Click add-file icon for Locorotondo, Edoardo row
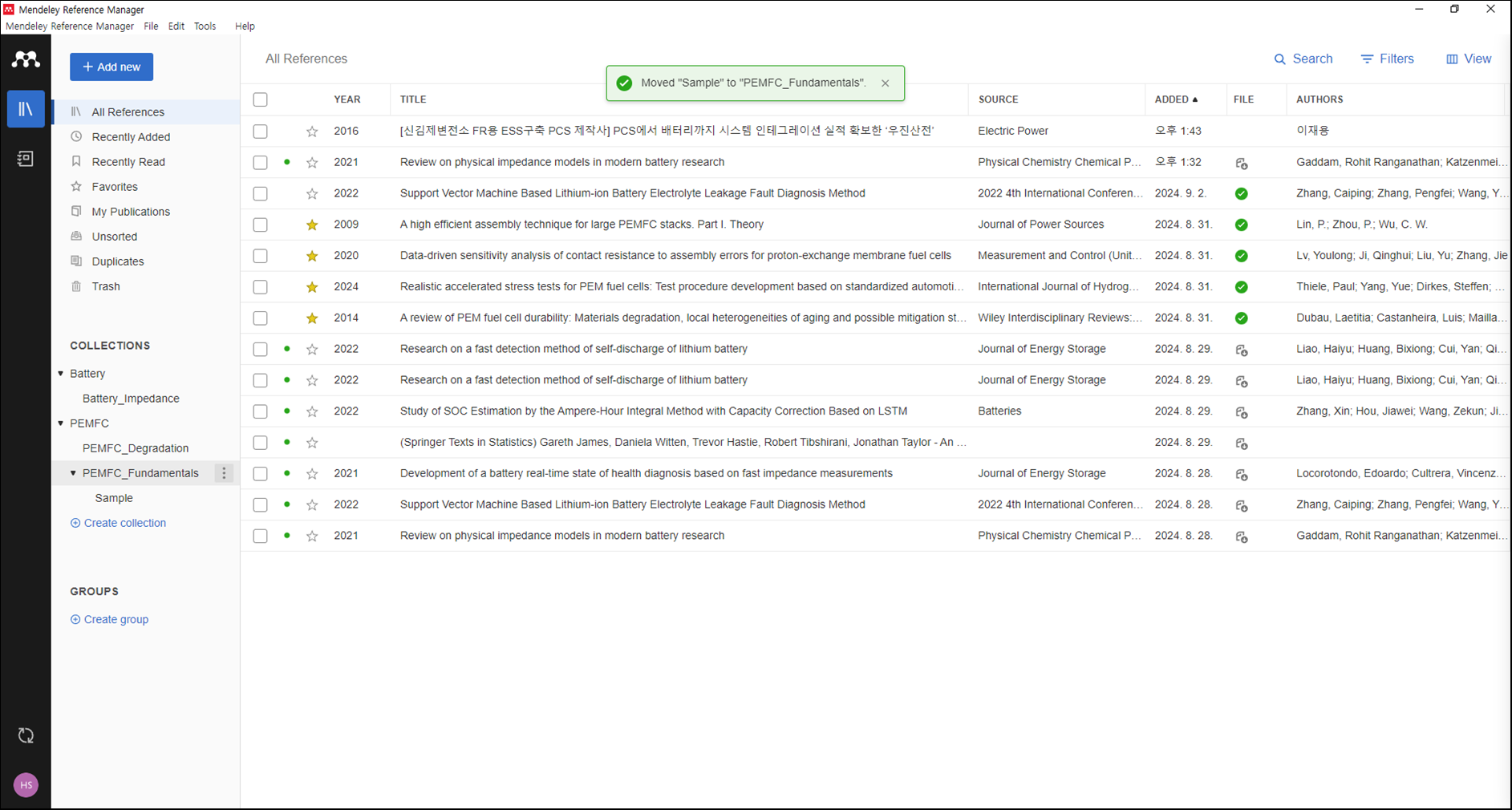Image resolution: width=1512 pixels, height=810 pixels. tap(1241, 475)
